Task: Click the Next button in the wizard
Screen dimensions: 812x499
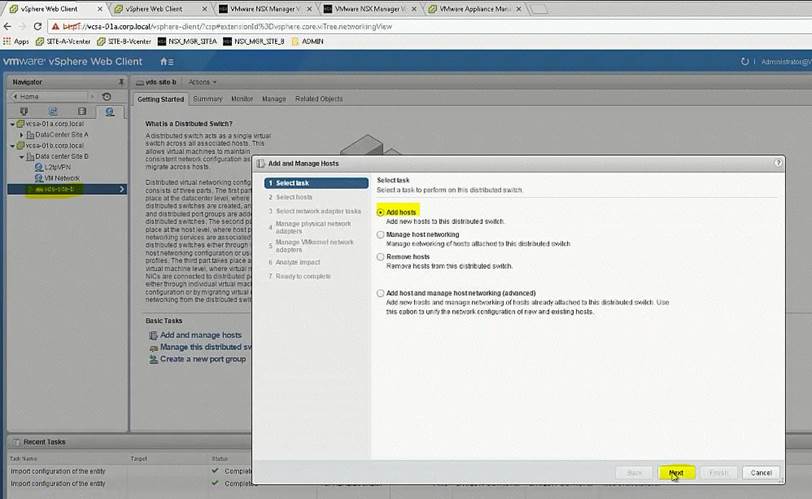Action: 676,472
